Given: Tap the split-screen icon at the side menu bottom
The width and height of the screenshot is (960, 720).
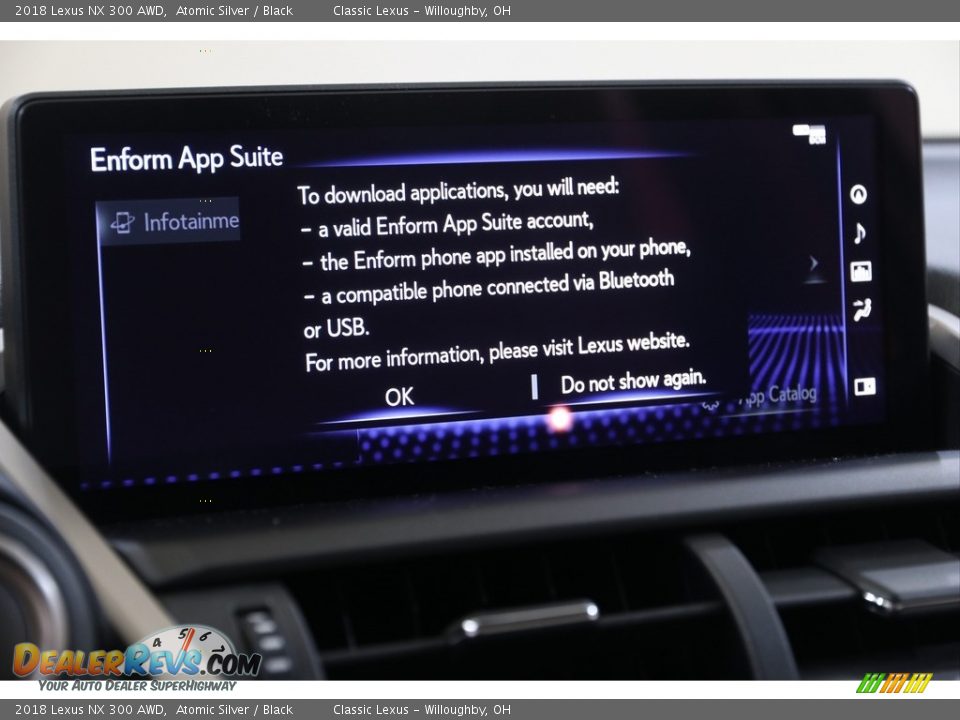Looking at the screenshot, I should (864, 386).
